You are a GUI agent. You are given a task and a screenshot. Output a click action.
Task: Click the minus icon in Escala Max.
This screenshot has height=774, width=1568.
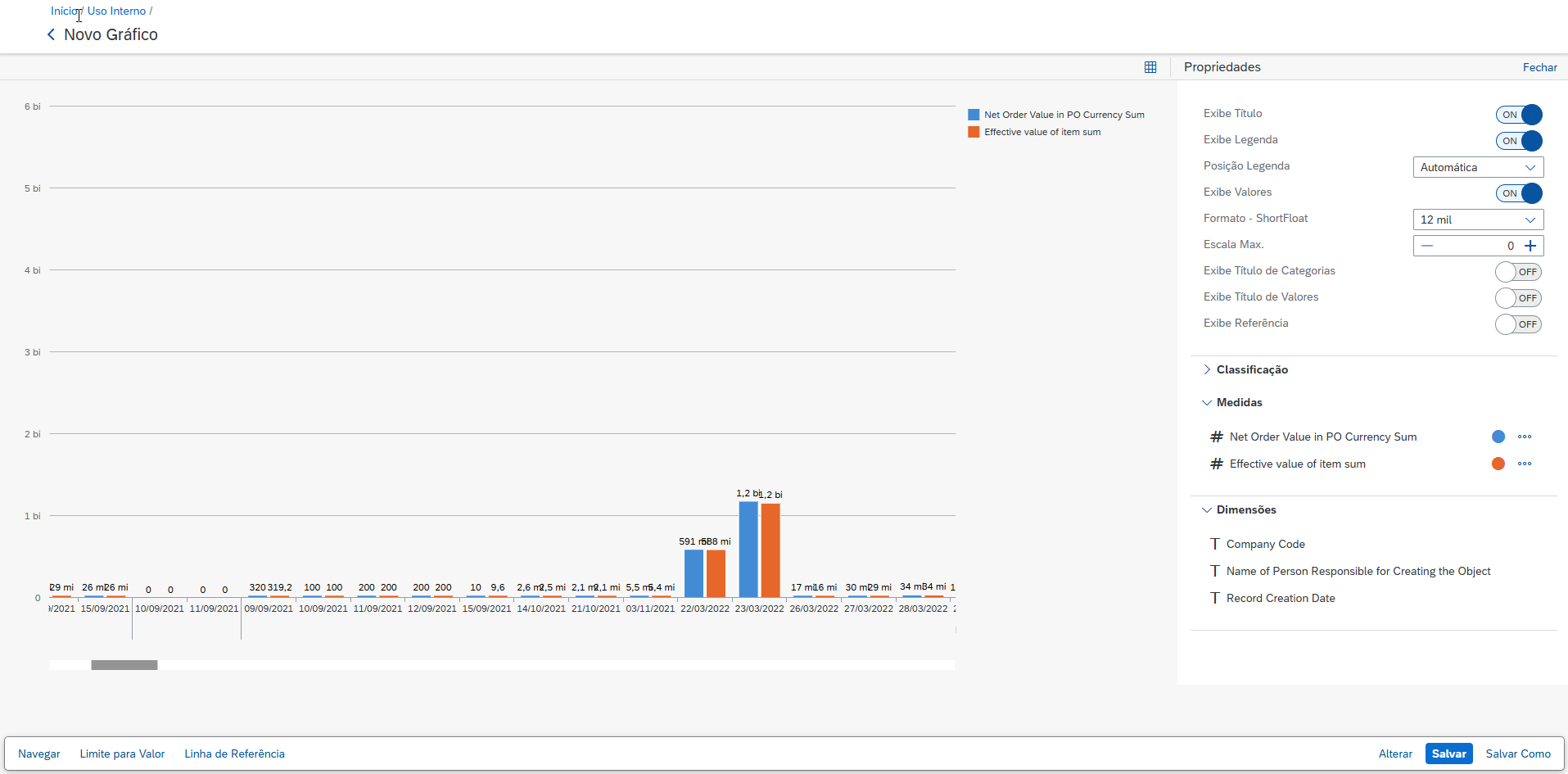1427,246
